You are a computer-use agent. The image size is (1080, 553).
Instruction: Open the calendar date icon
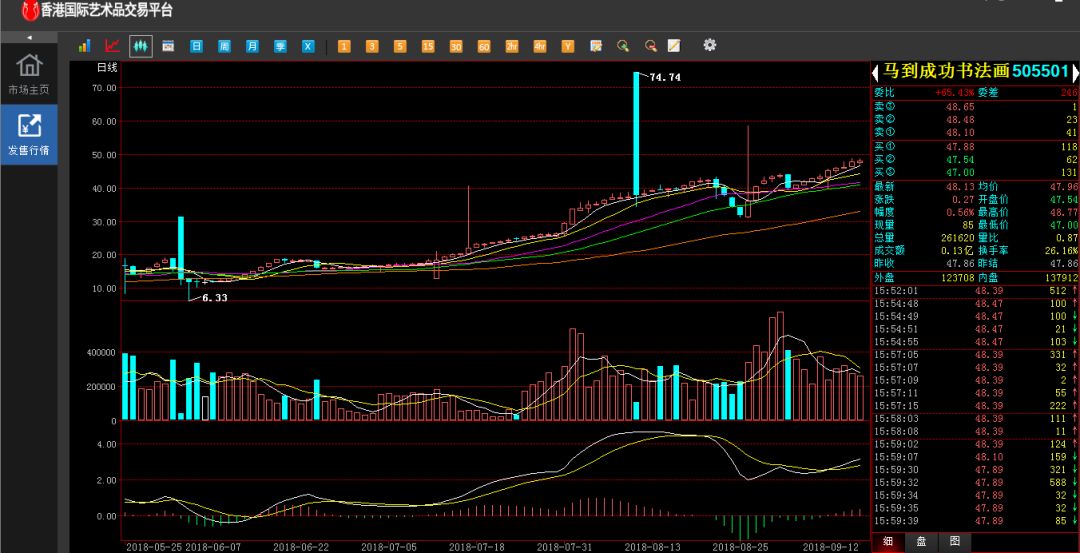tap(168, 46)
